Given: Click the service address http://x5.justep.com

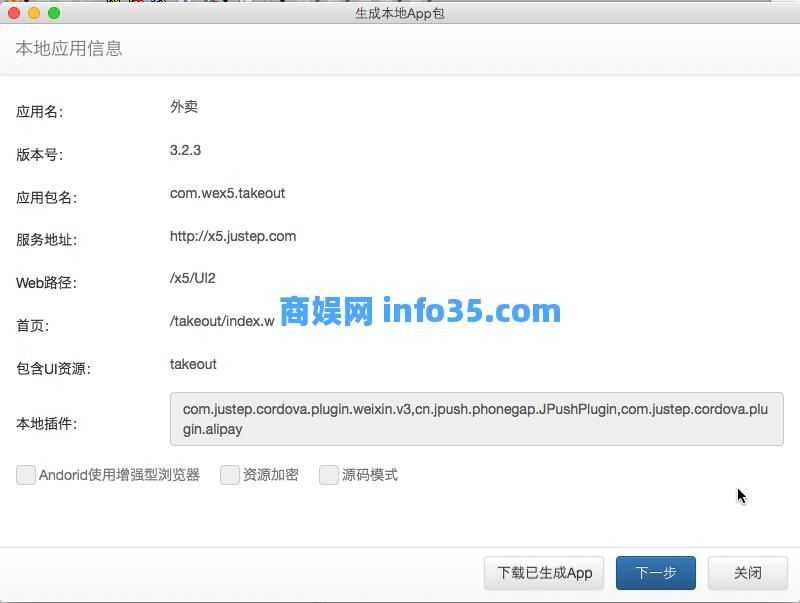Looking at the screenshot, I should tap(233, 236).
